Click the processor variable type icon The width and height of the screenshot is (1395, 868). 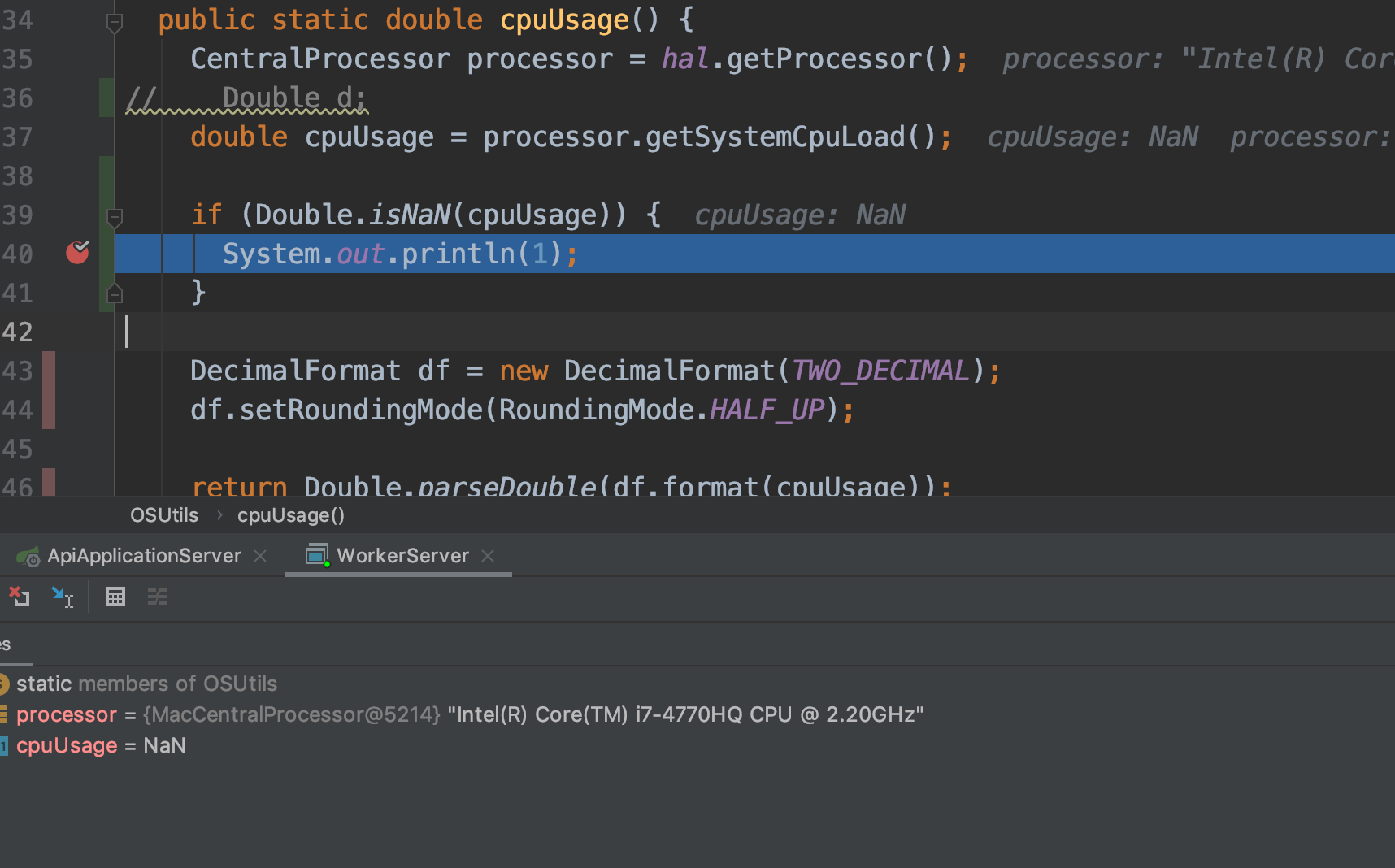point(3,714)
